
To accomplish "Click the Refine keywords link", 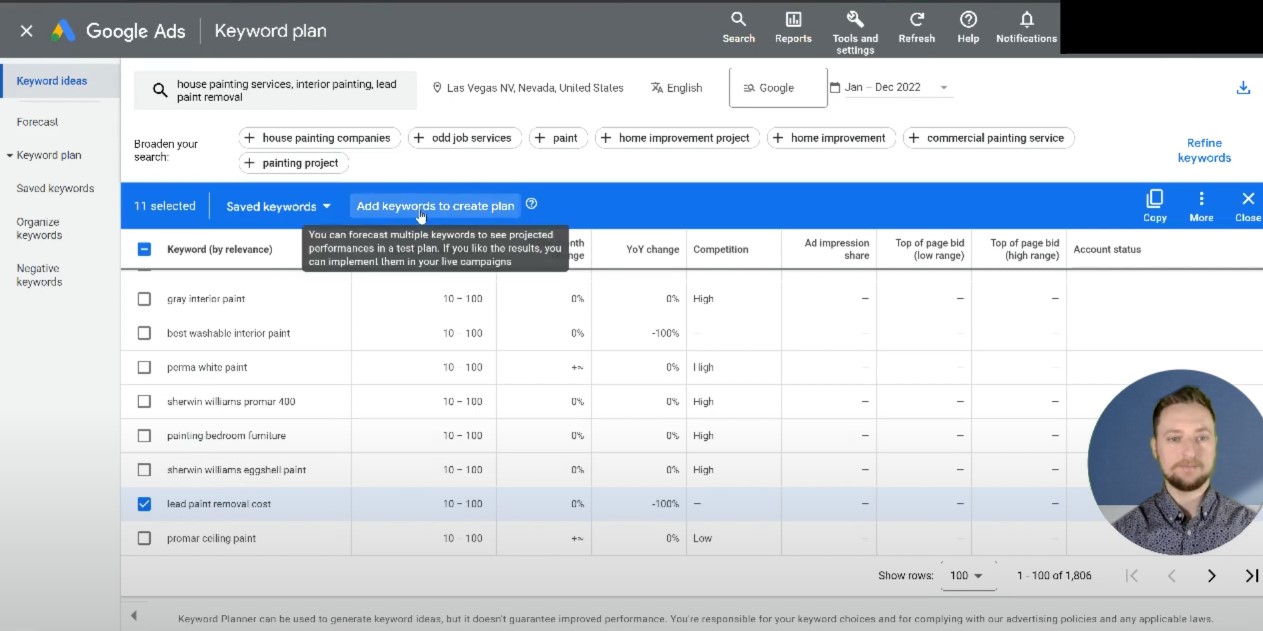I will (1204, 150).
